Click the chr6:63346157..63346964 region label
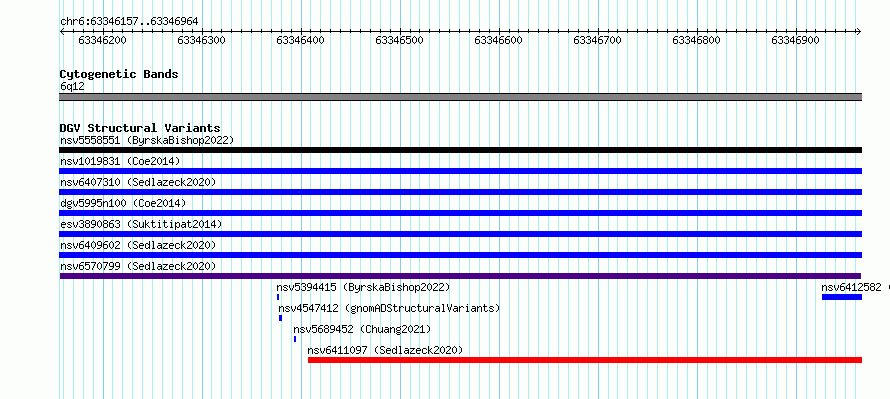Viewport: 890px width, 399px height. (129, 21)
